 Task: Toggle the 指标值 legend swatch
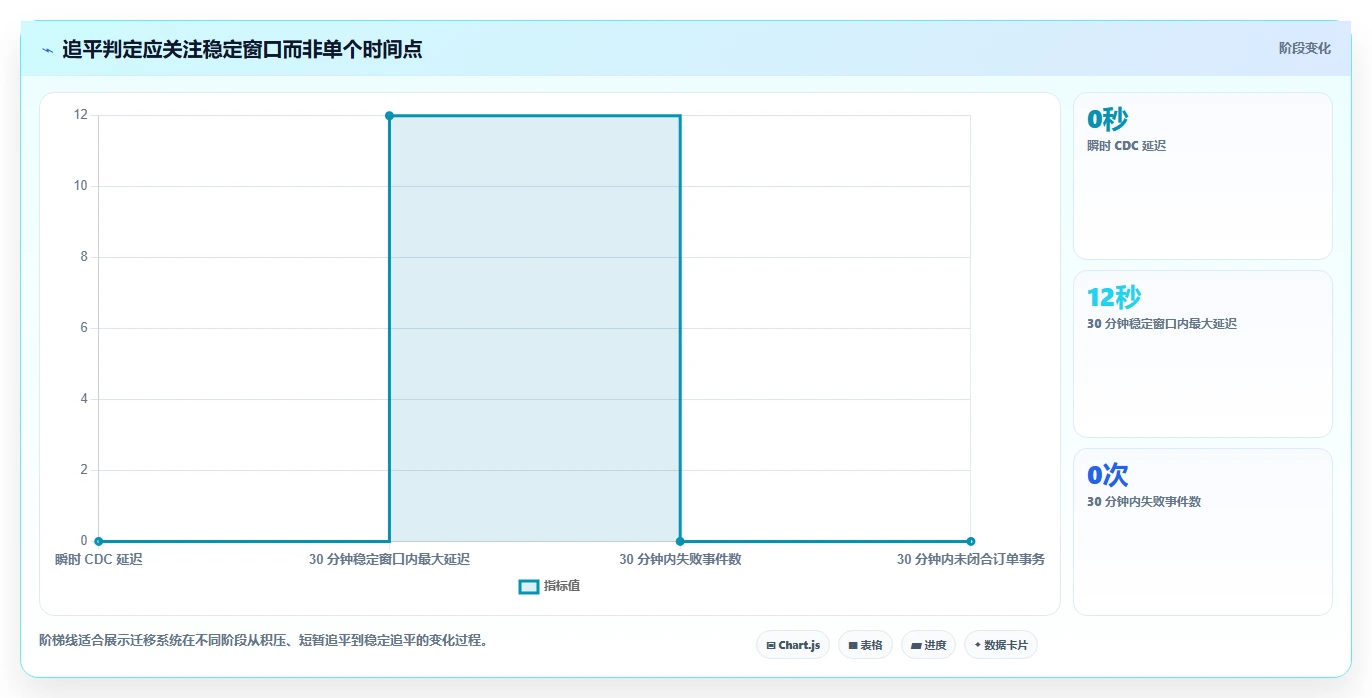[x=529, y=586]
